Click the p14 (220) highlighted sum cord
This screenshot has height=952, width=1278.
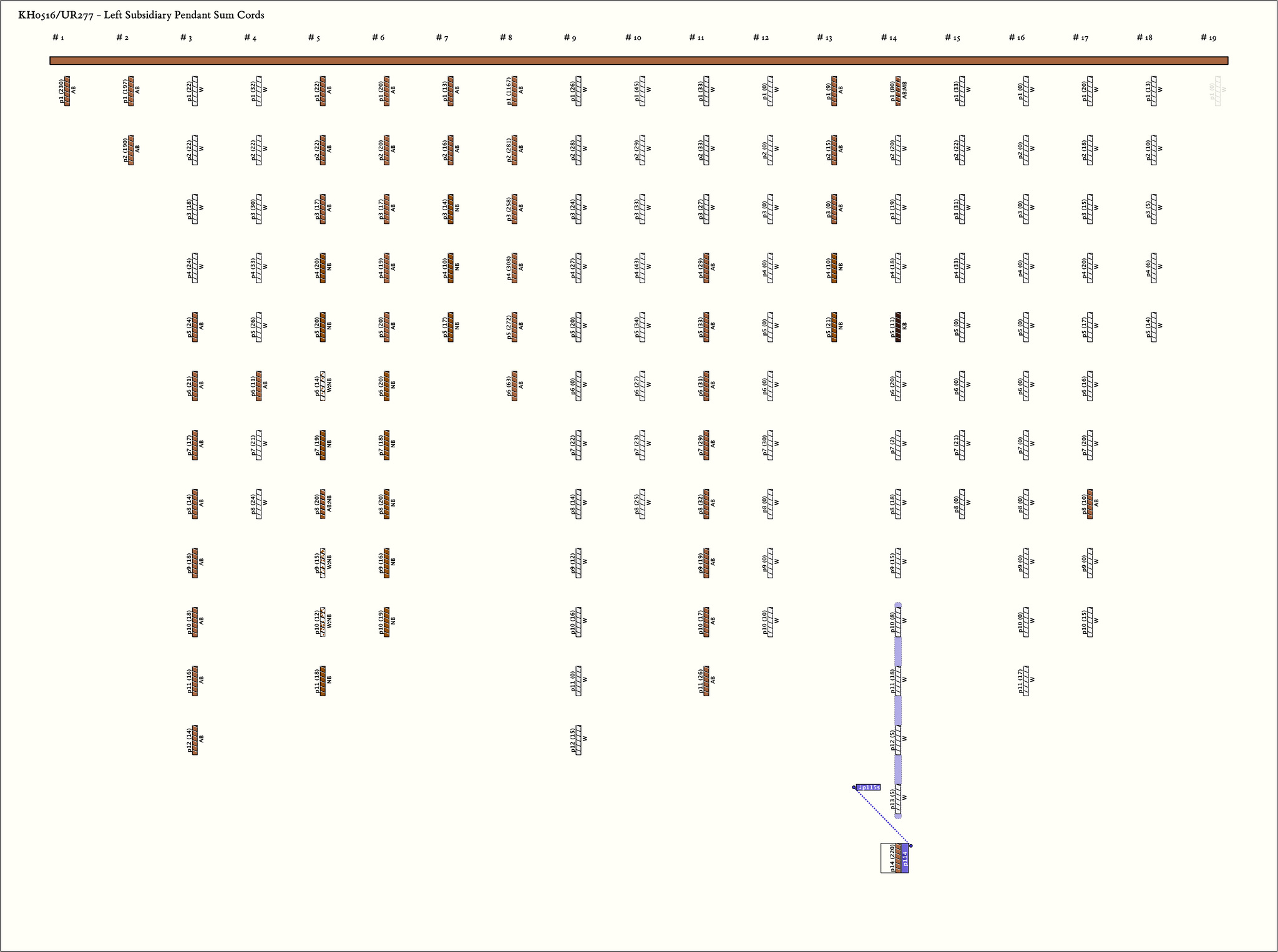(898, 858)
